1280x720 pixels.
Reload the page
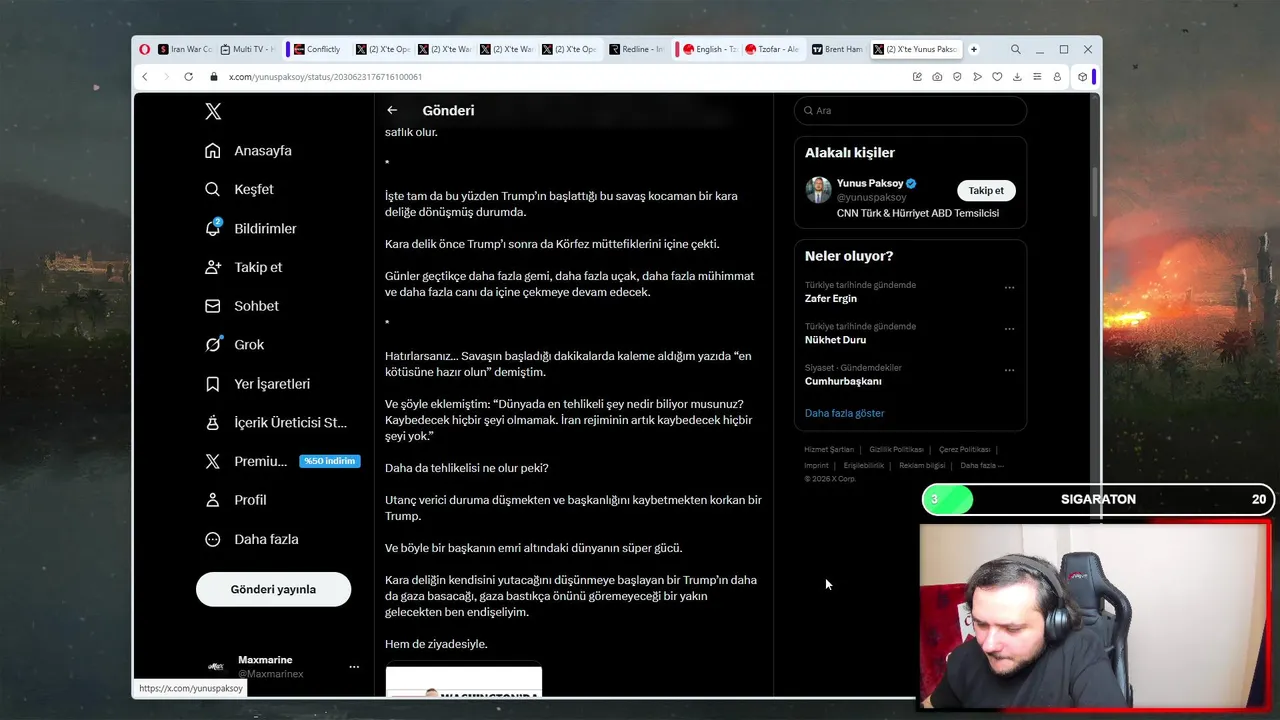[188, 77]
